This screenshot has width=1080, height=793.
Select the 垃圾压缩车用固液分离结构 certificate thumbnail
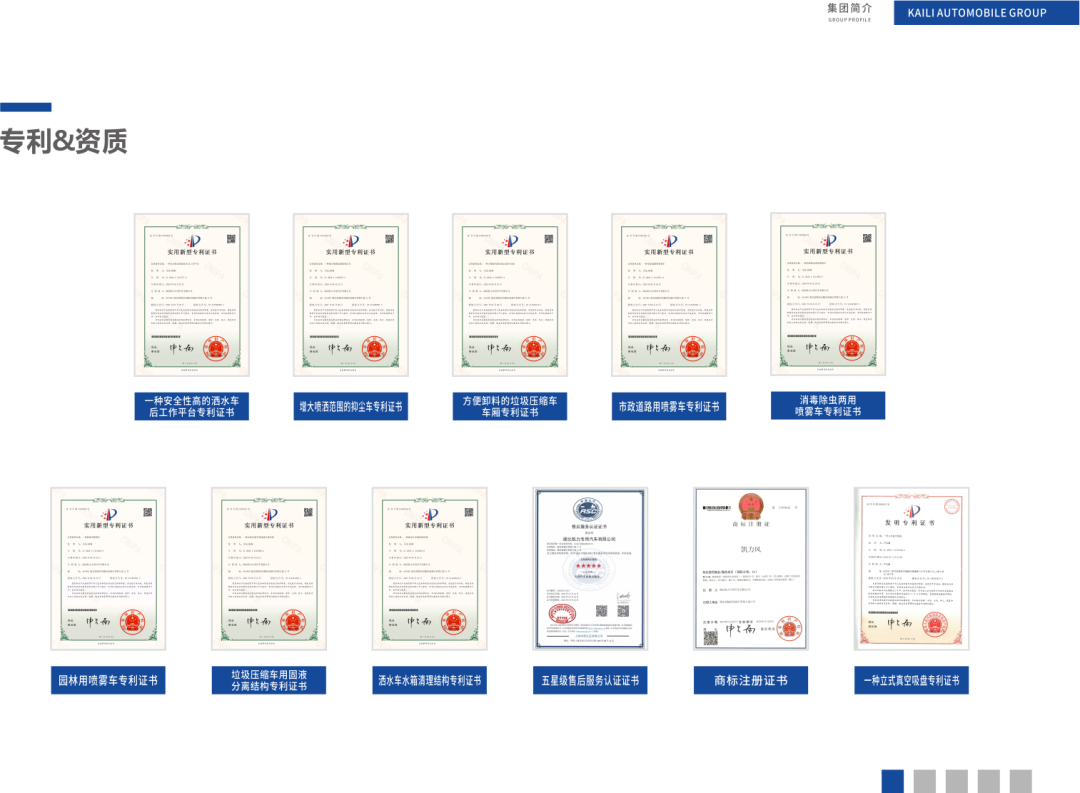coord(269,568)
